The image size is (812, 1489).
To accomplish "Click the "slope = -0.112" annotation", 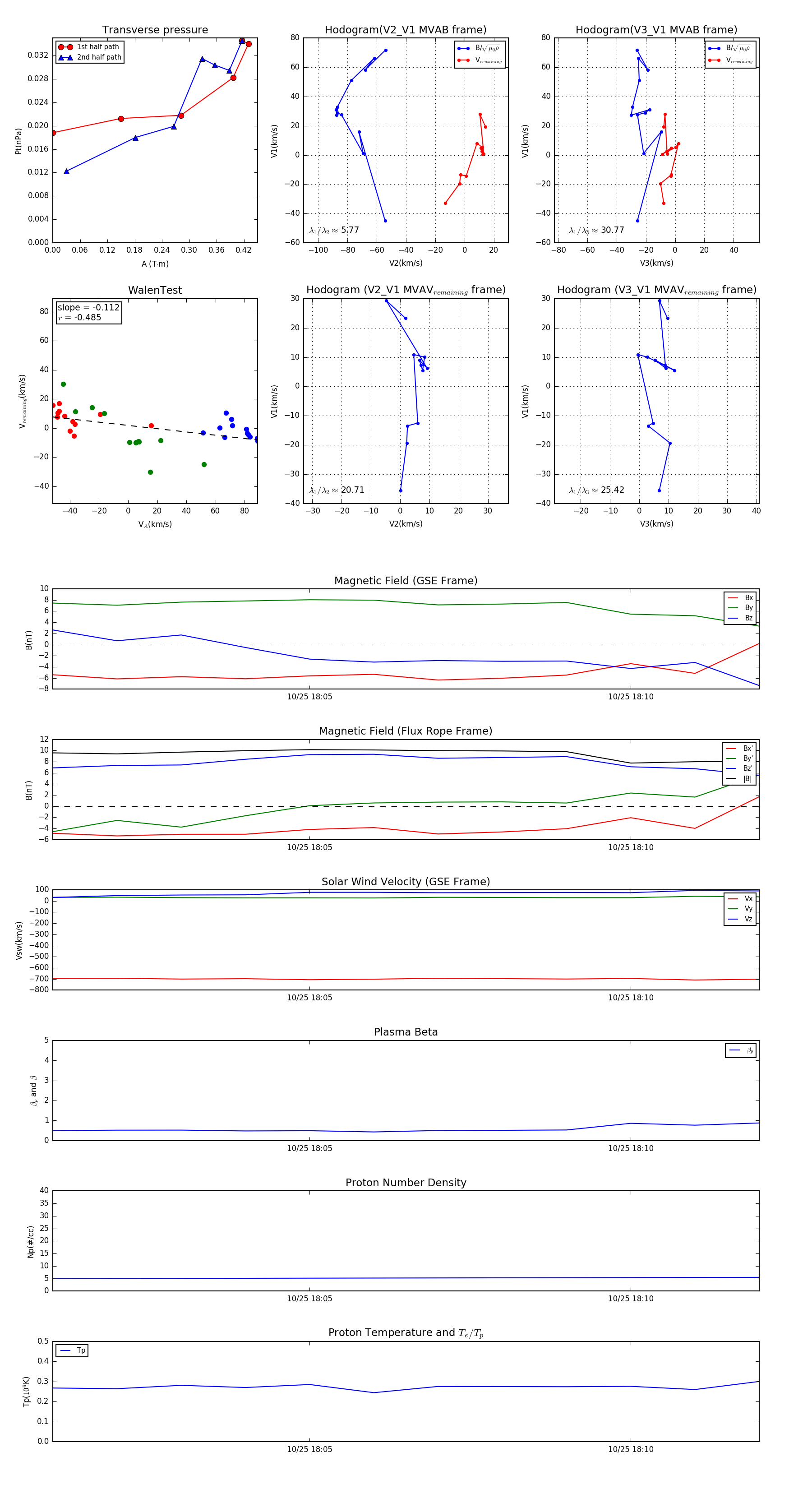I will point(88,308).
